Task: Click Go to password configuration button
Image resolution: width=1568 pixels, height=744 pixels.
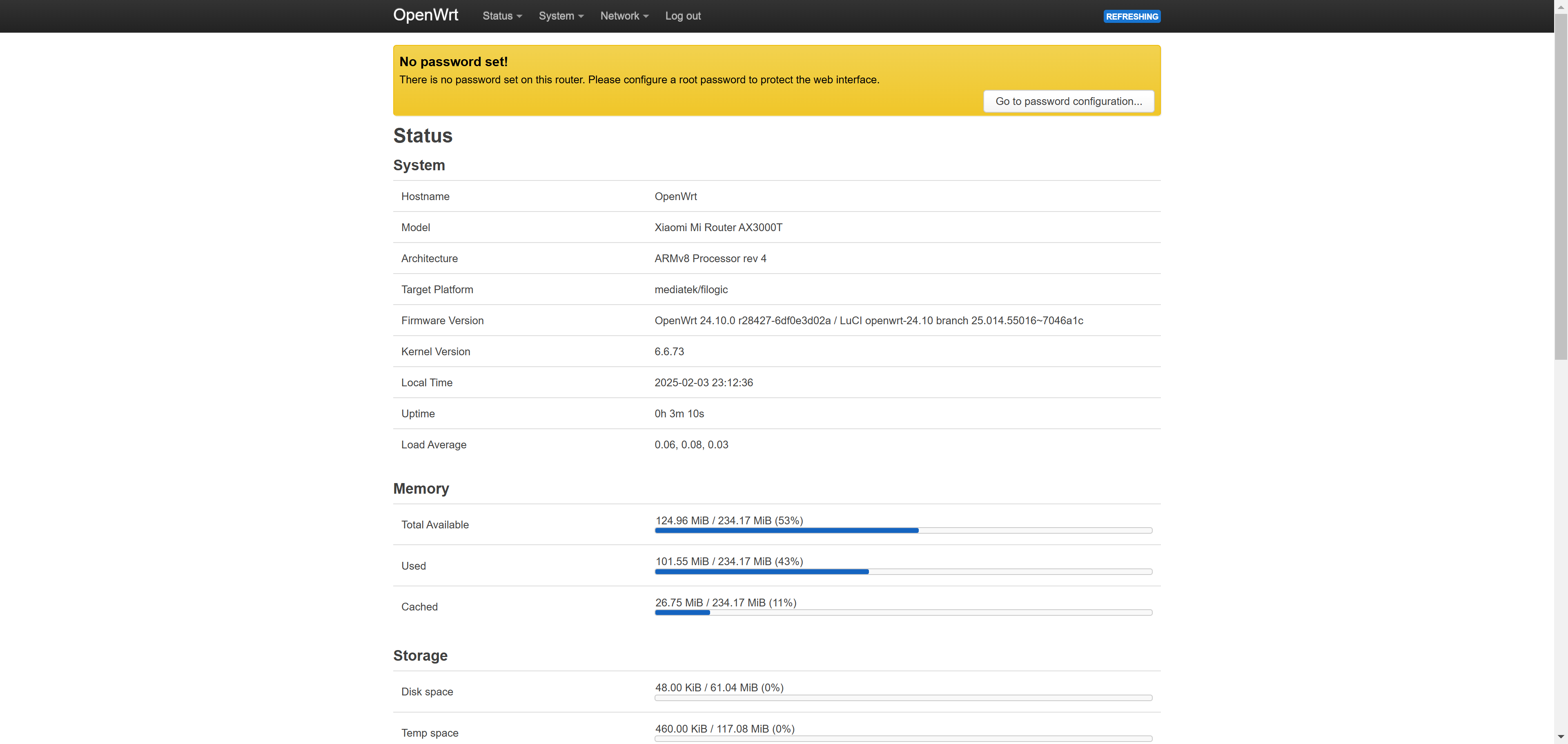Action: point(1068,101)
